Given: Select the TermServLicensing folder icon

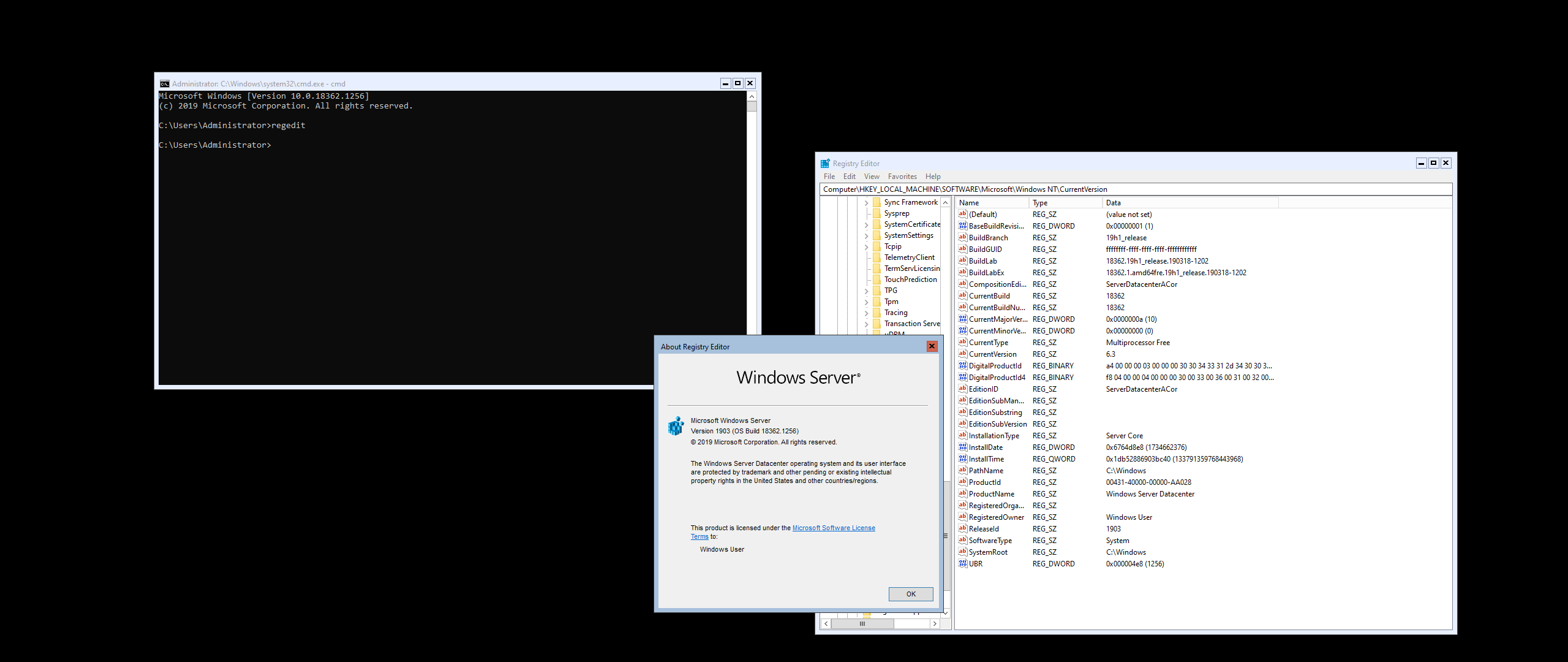Looking at the screenshot, I should pos(877,268).
